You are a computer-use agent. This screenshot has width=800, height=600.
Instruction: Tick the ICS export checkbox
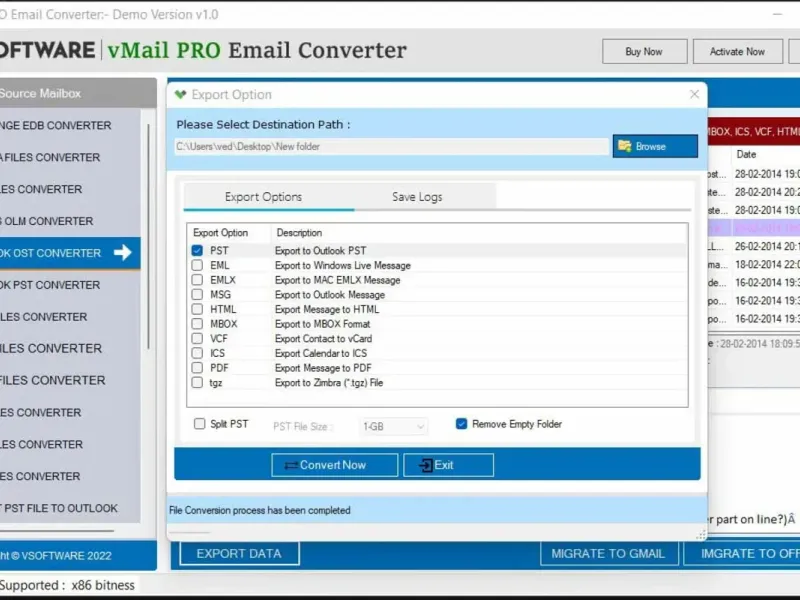pos(197,353)
